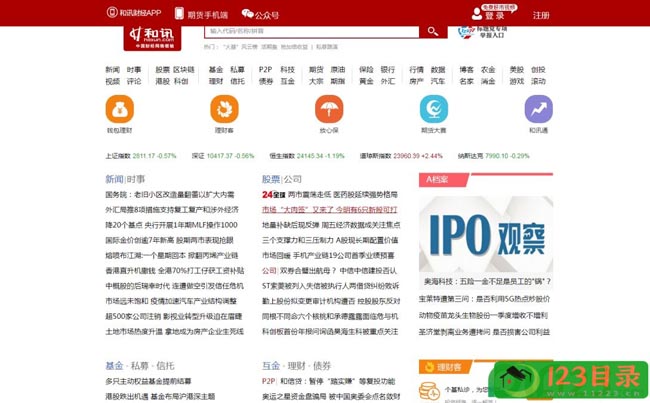This screenshot has height=403, width=650.
Task: Click the 恒生指数 index quote
Action: coord(307,156)
